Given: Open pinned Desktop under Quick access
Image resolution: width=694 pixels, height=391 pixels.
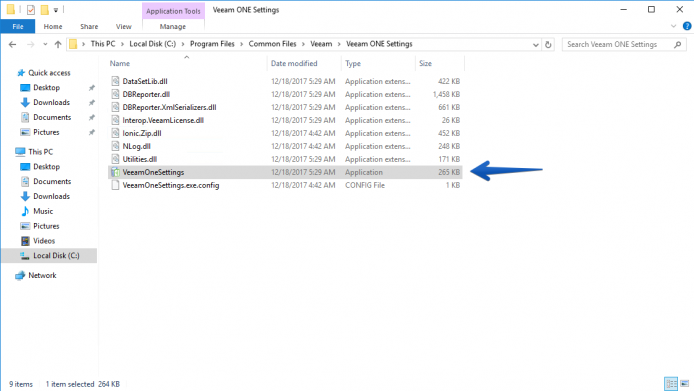Looking at the screenshot, I should coord(46,88).
